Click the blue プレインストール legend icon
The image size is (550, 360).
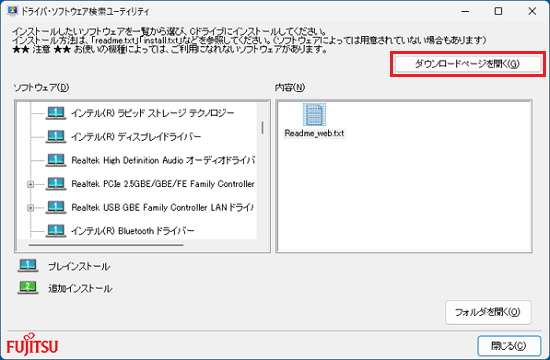pos(28,266)
